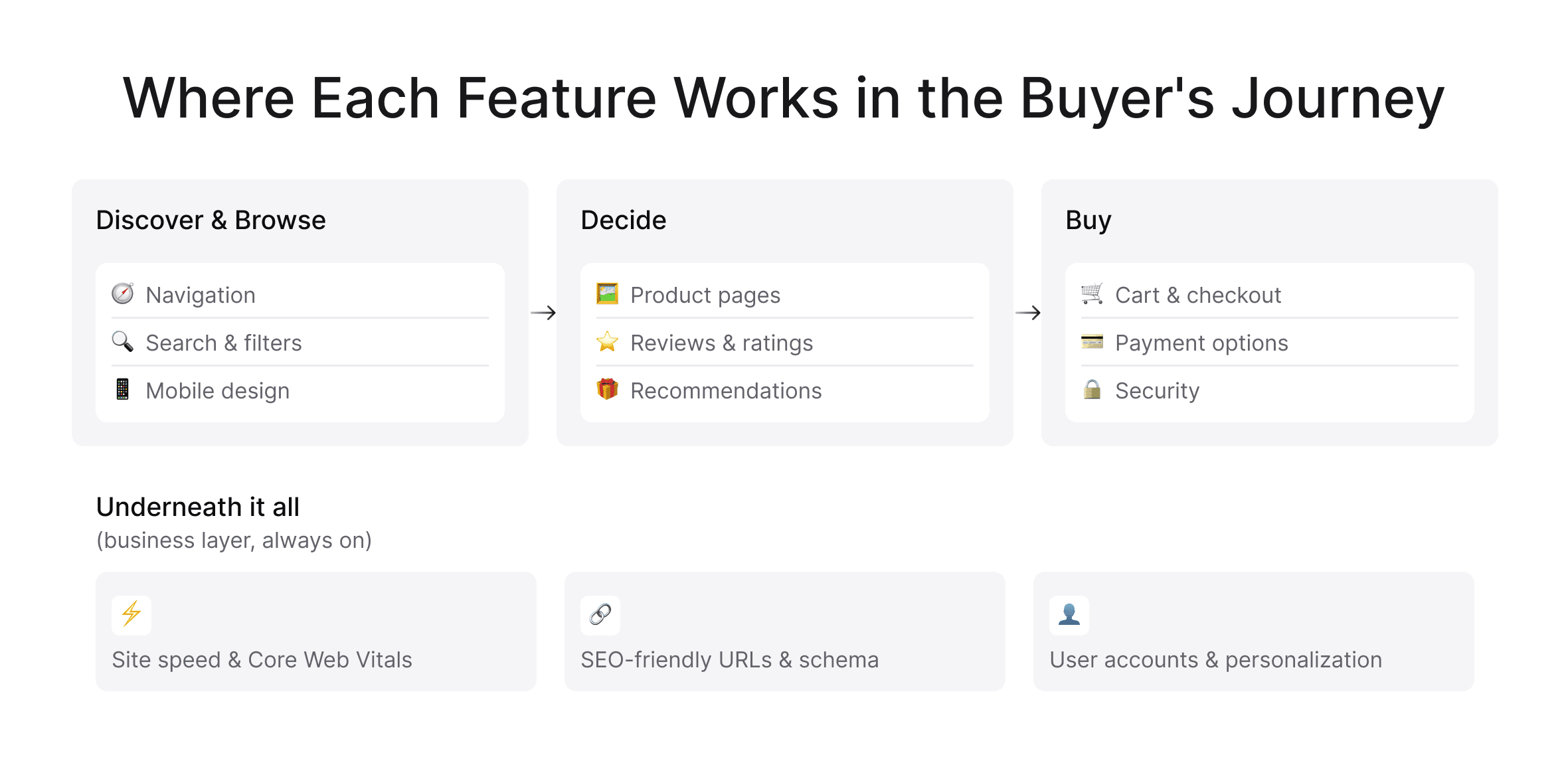Click the User accounts & personalization label
Viewport: 1568px width, 763px height.
[1216, 659]
